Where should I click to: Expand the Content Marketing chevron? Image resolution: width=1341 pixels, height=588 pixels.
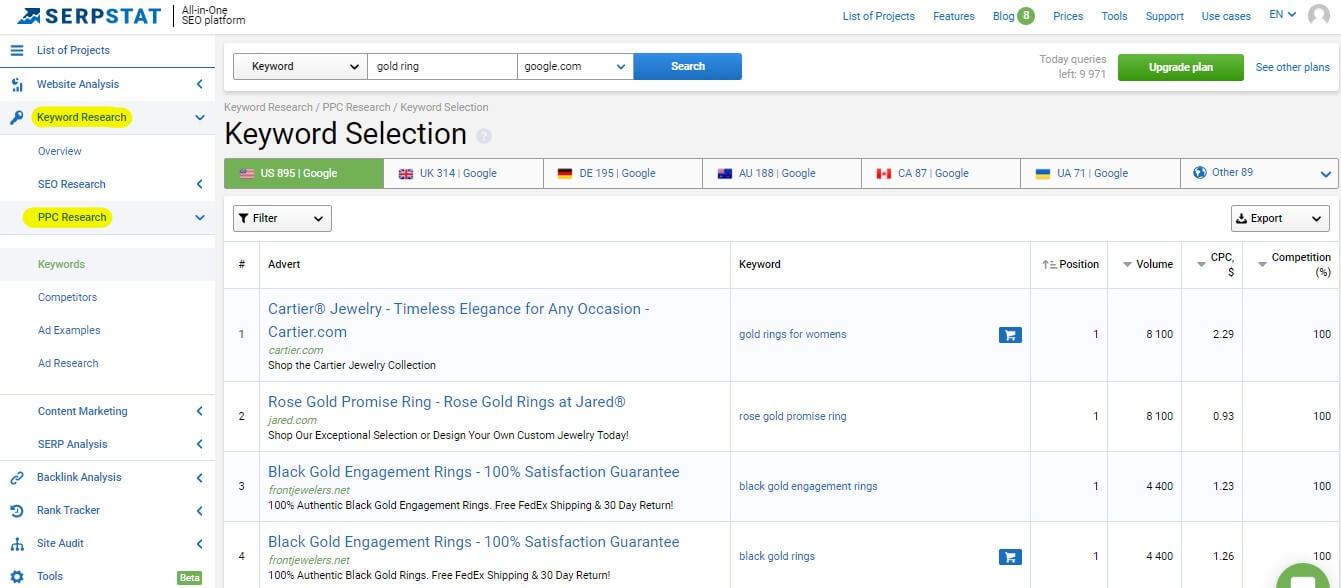199,411
